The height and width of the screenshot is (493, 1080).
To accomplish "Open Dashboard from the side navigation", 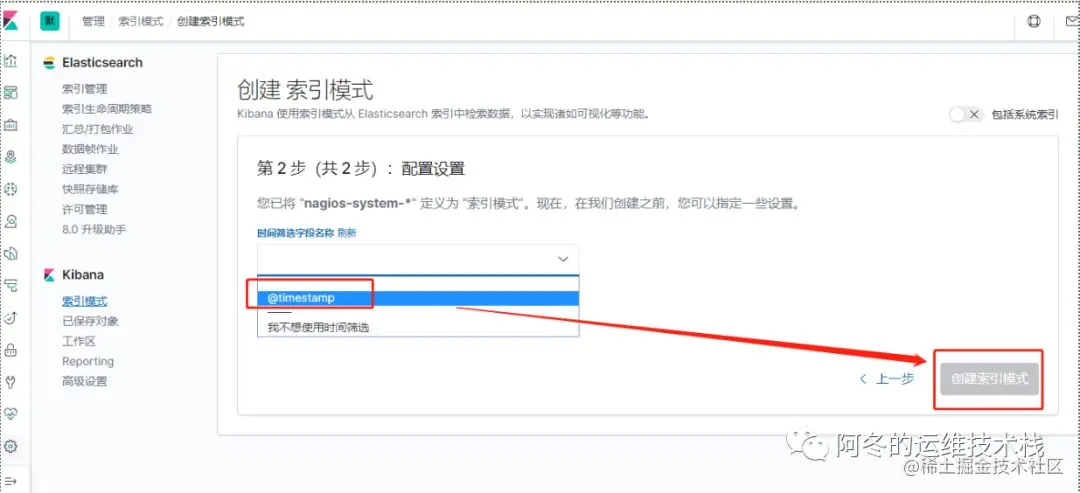I will click(10, 92).
